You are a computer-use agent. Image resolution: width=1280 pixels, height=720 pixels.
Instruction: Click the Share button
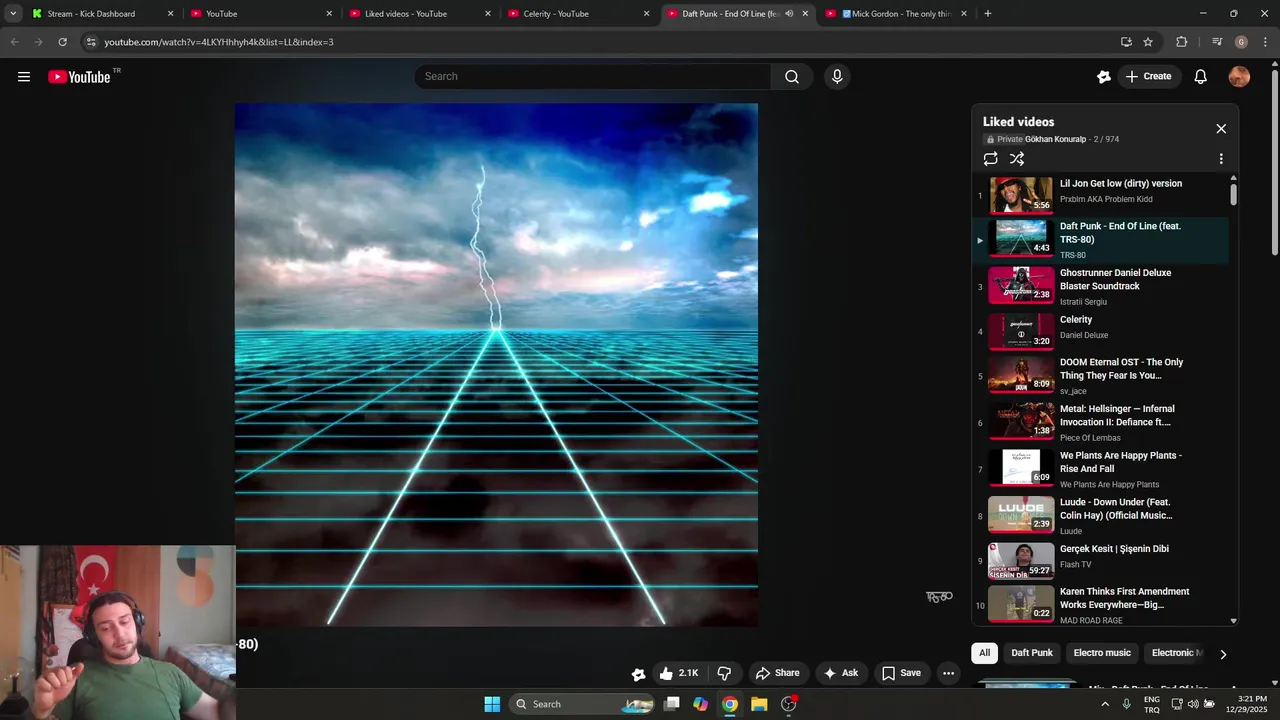(777, 673)
